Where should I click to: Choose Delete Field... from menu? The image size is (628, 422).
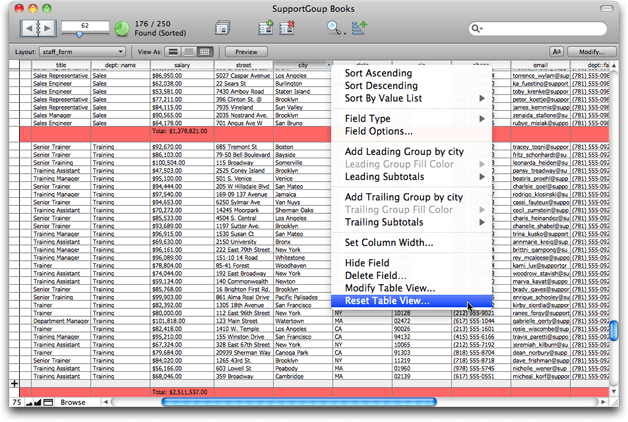pos(411,275)
